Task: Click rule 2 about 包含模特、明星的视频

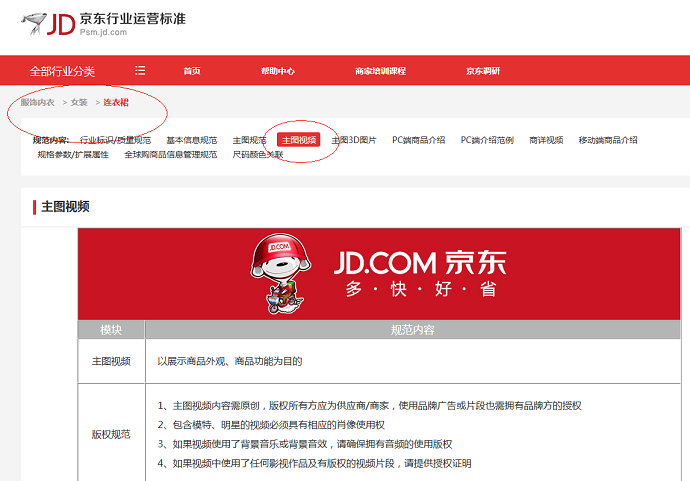Action: point(271,425)
